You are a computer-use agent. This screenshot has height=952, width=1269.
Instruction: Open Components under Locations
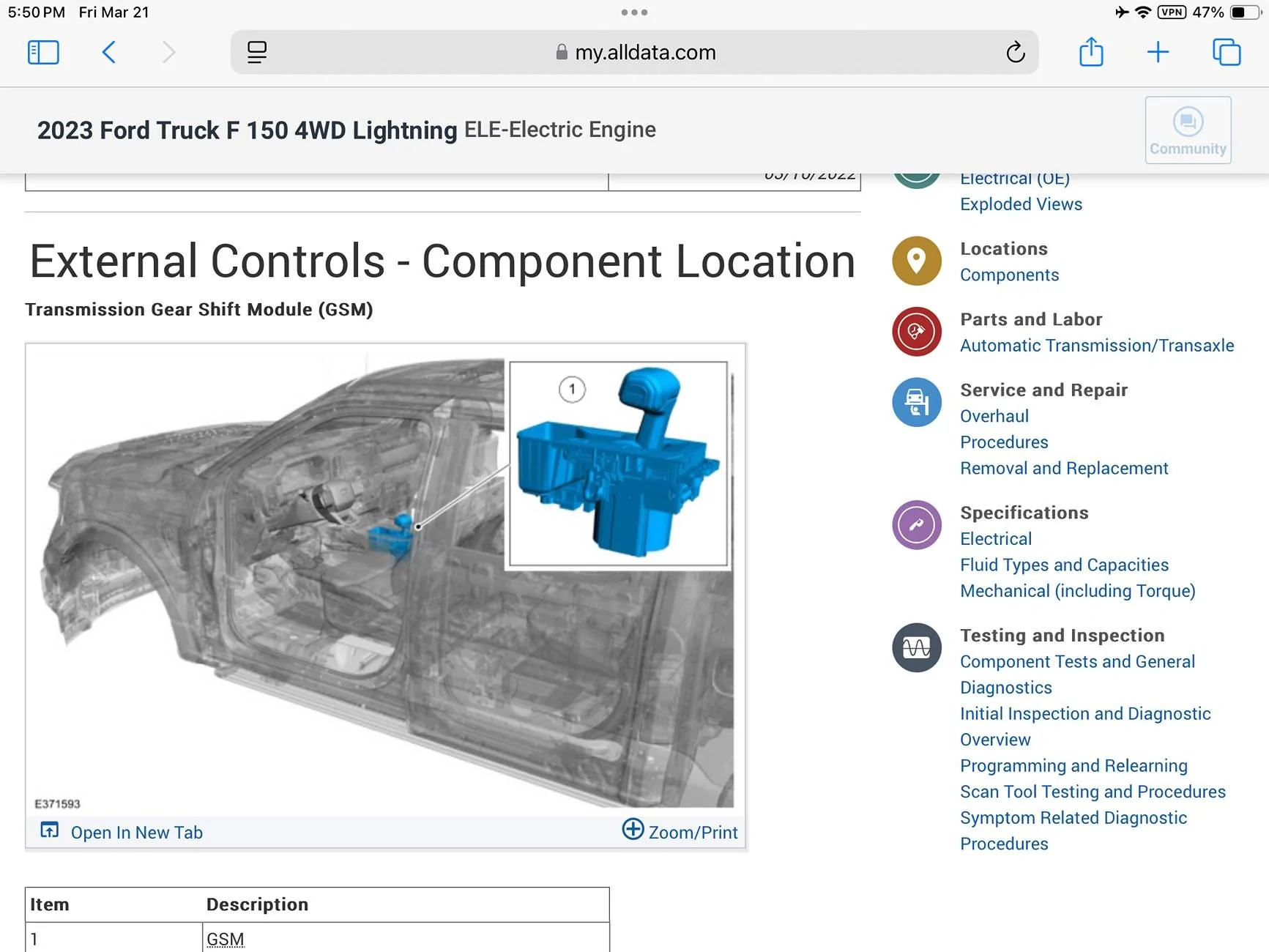[1009, 275]
